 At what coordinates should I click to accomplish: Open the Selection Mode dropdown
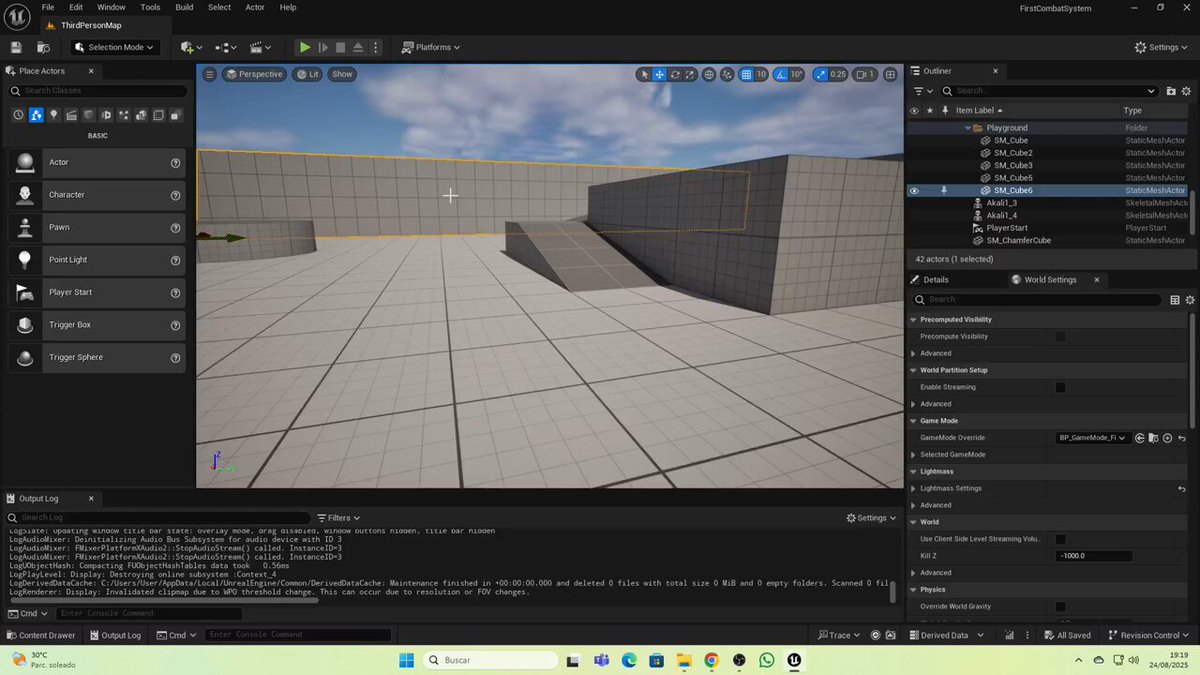(x=115, y=47)
